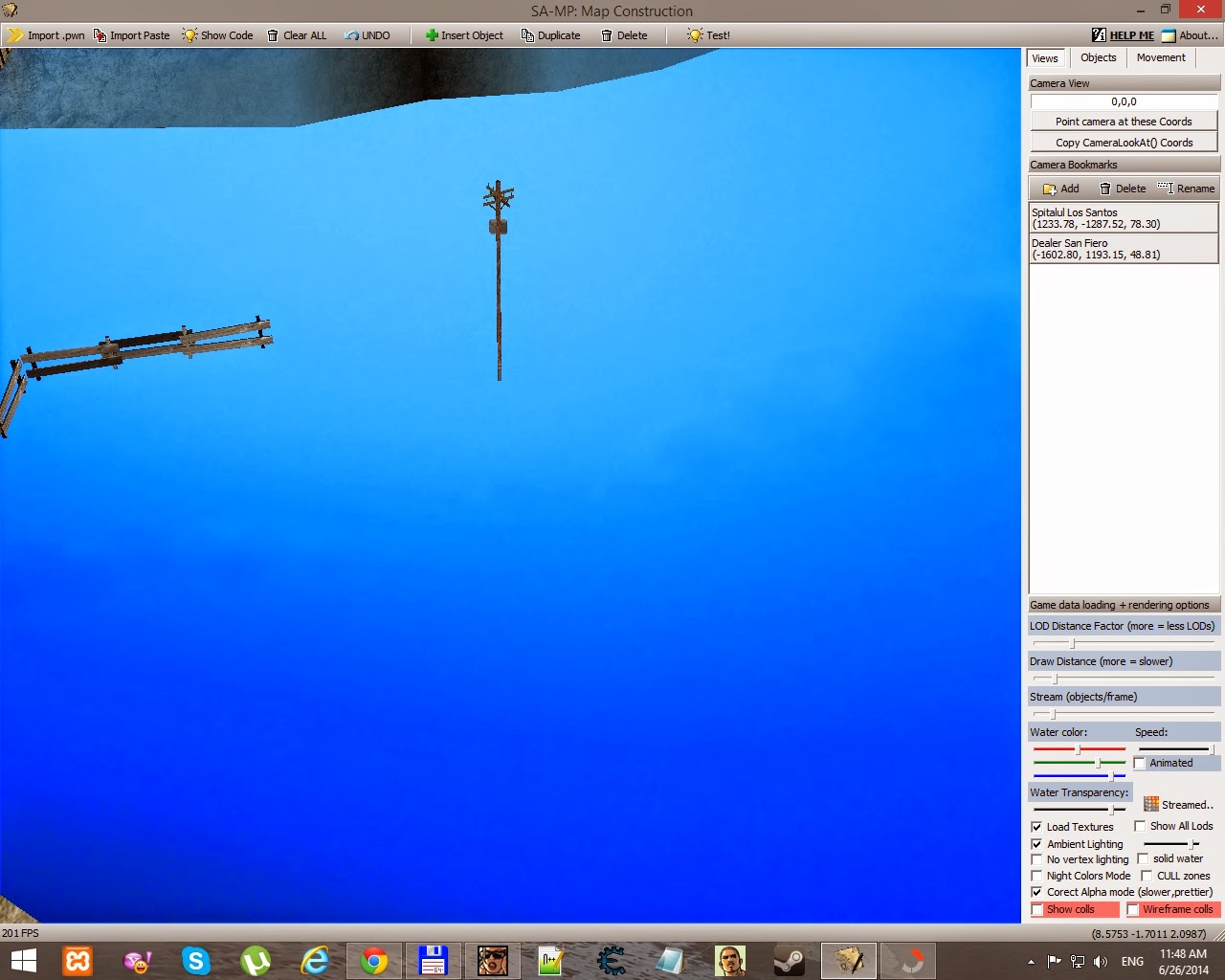The width and height of the screenshot is (1225, 980).
Task: Click the Clear ALL trash button
Action: [297, 35]
